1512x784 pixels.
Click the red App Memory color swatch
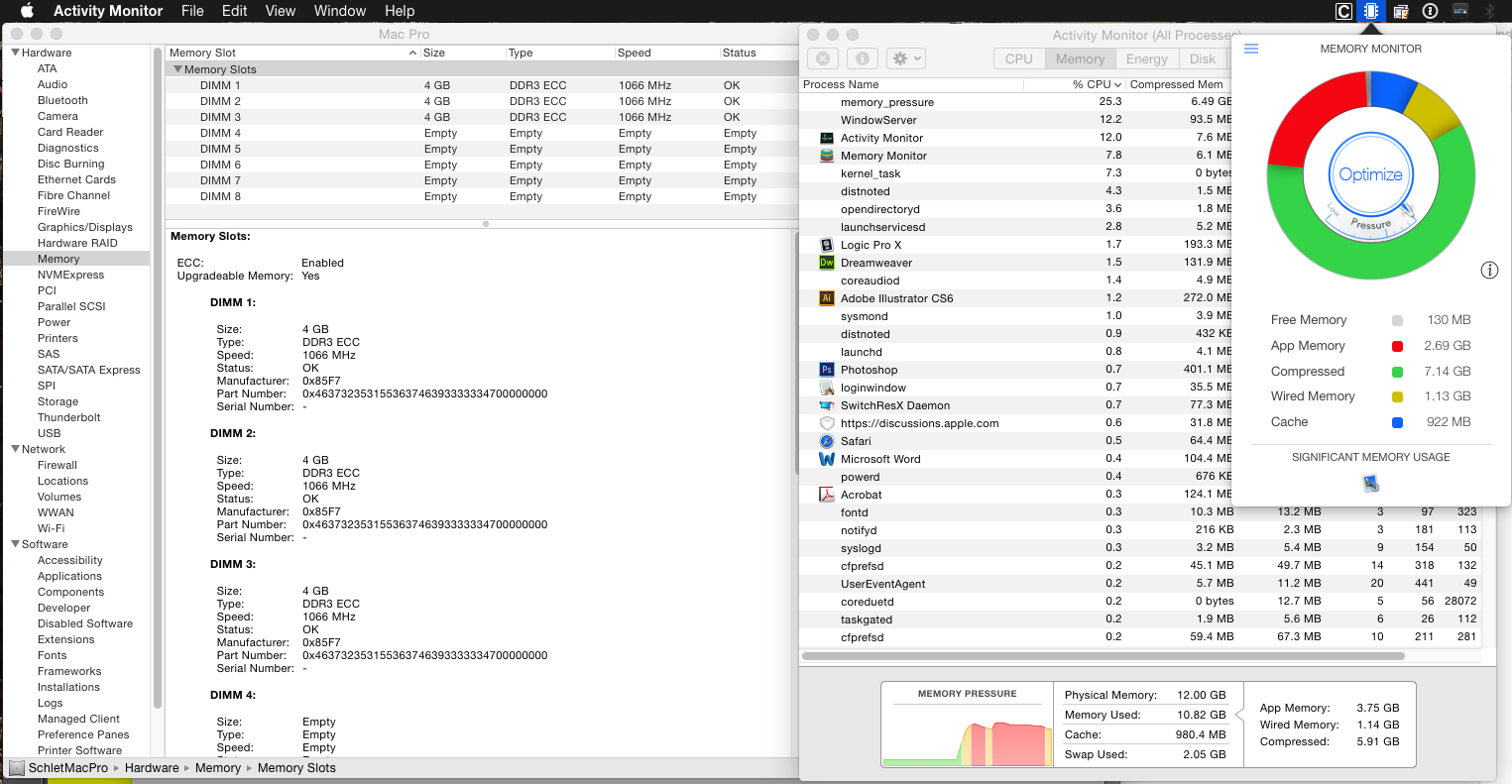1397,346
